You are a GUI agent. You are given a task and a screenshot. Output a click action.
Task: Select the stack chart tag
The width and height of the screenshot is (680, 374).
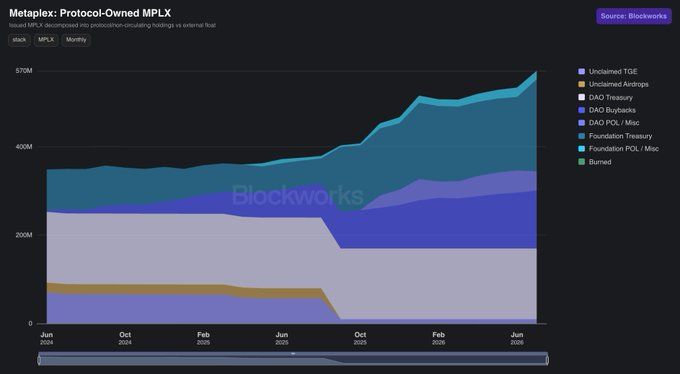click(19, 40)
